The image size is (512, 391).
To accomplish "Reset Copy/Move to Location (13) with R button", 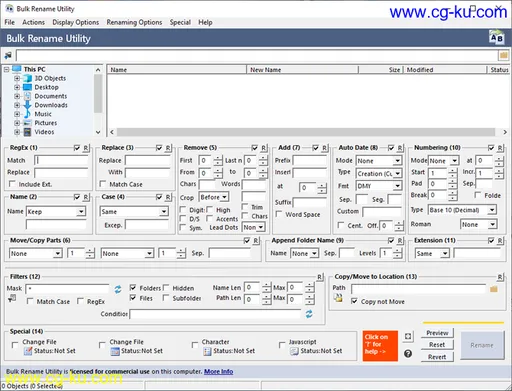I will tap(500, 277).
